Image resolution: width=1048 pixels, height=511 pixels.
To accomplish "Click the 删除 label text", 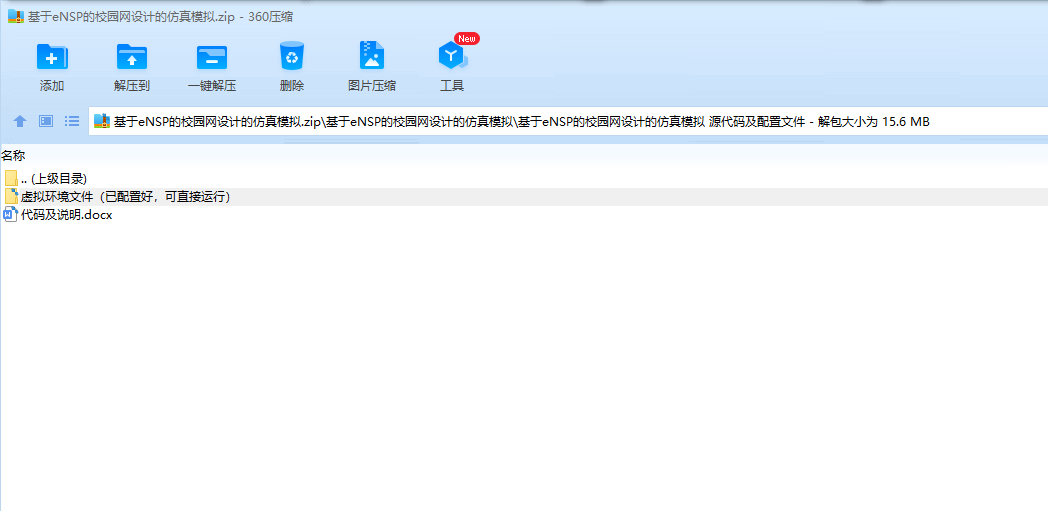I will pyautogui.click(x=292, y=86).
